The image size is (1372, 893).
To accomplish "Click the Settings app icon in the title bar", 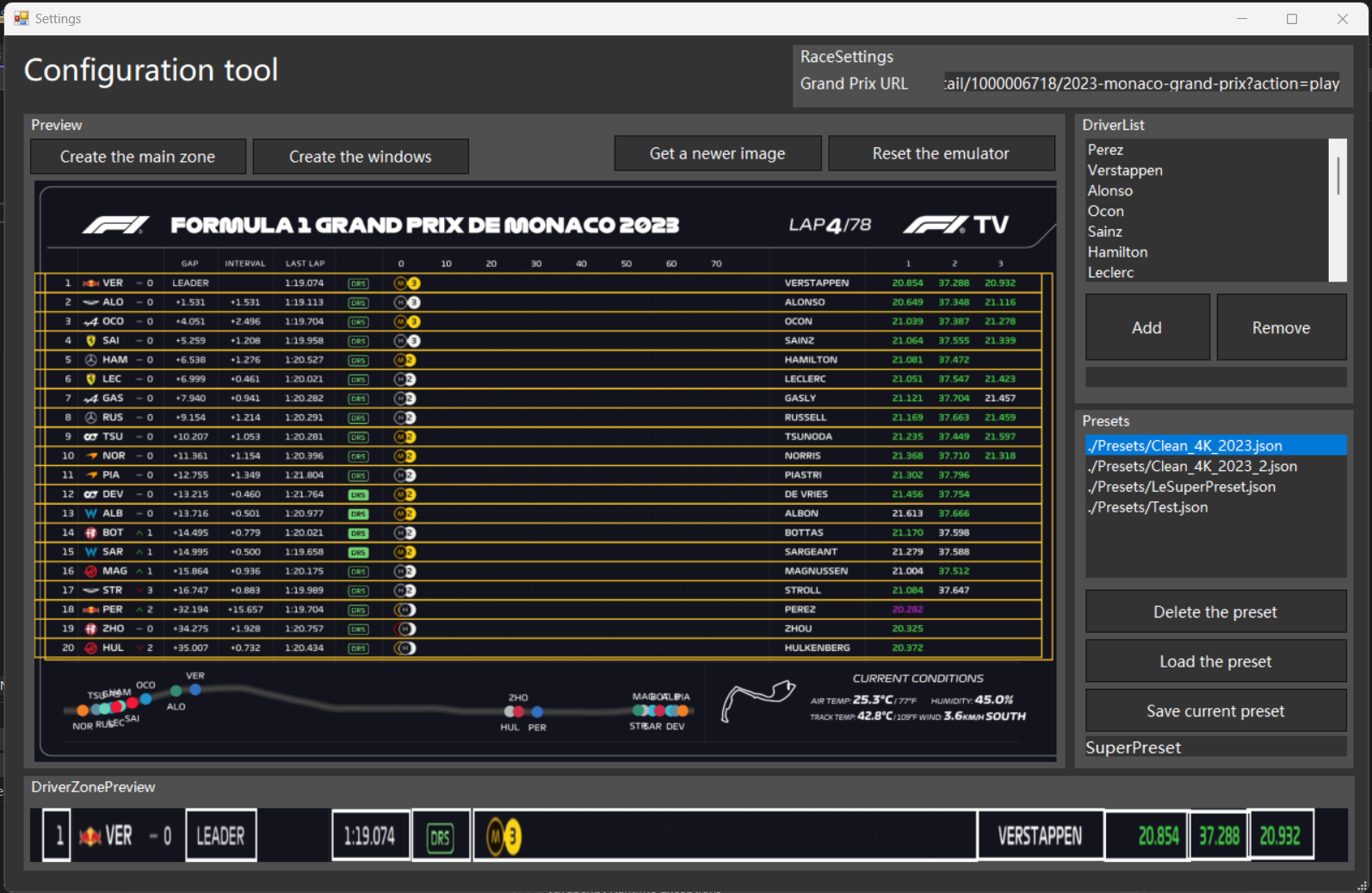I will (x=21, y=18).
